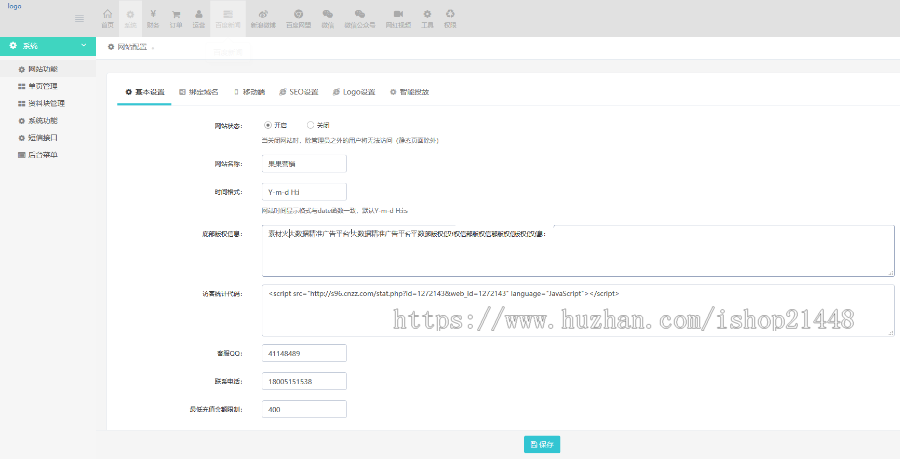The height and width of the screenshot is (460, 900).
Task: Click inside the 访客统计代码 script textarea
Action: 578,311
